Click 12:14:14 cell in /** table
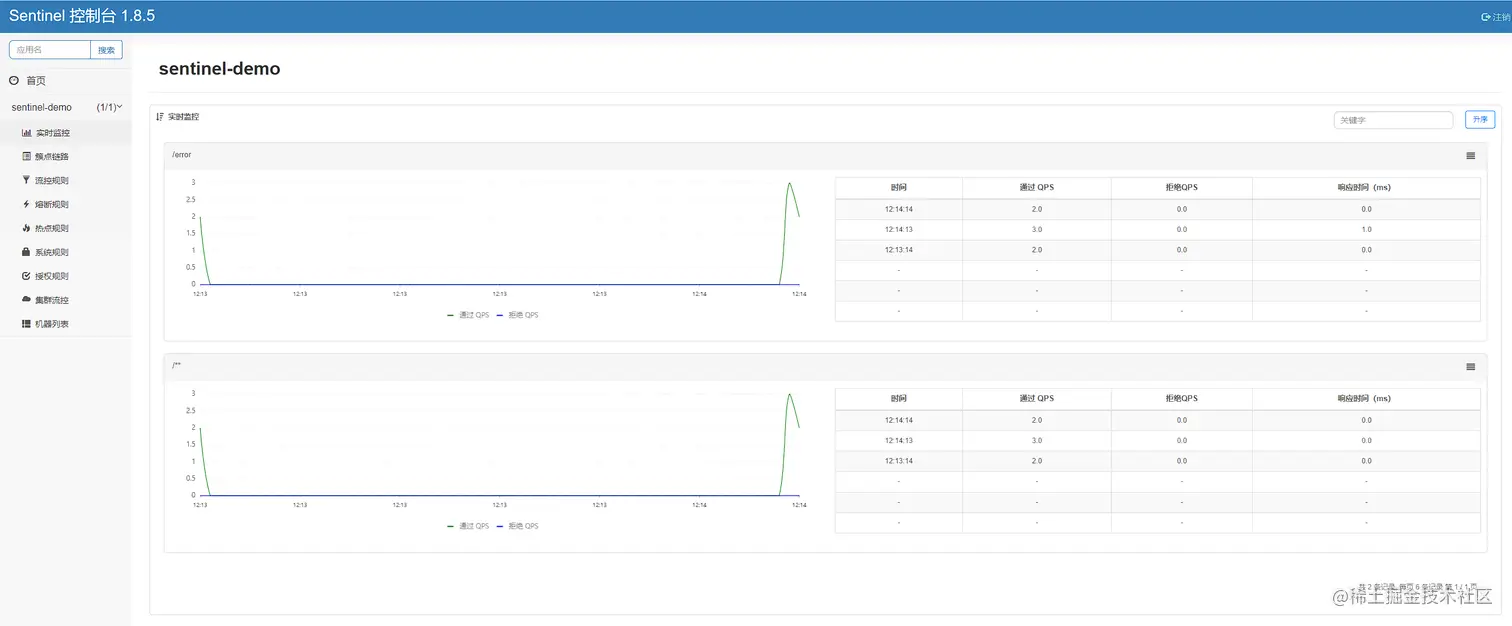Viewport: 1512px width, 626px height. click(x=899, y=420)
